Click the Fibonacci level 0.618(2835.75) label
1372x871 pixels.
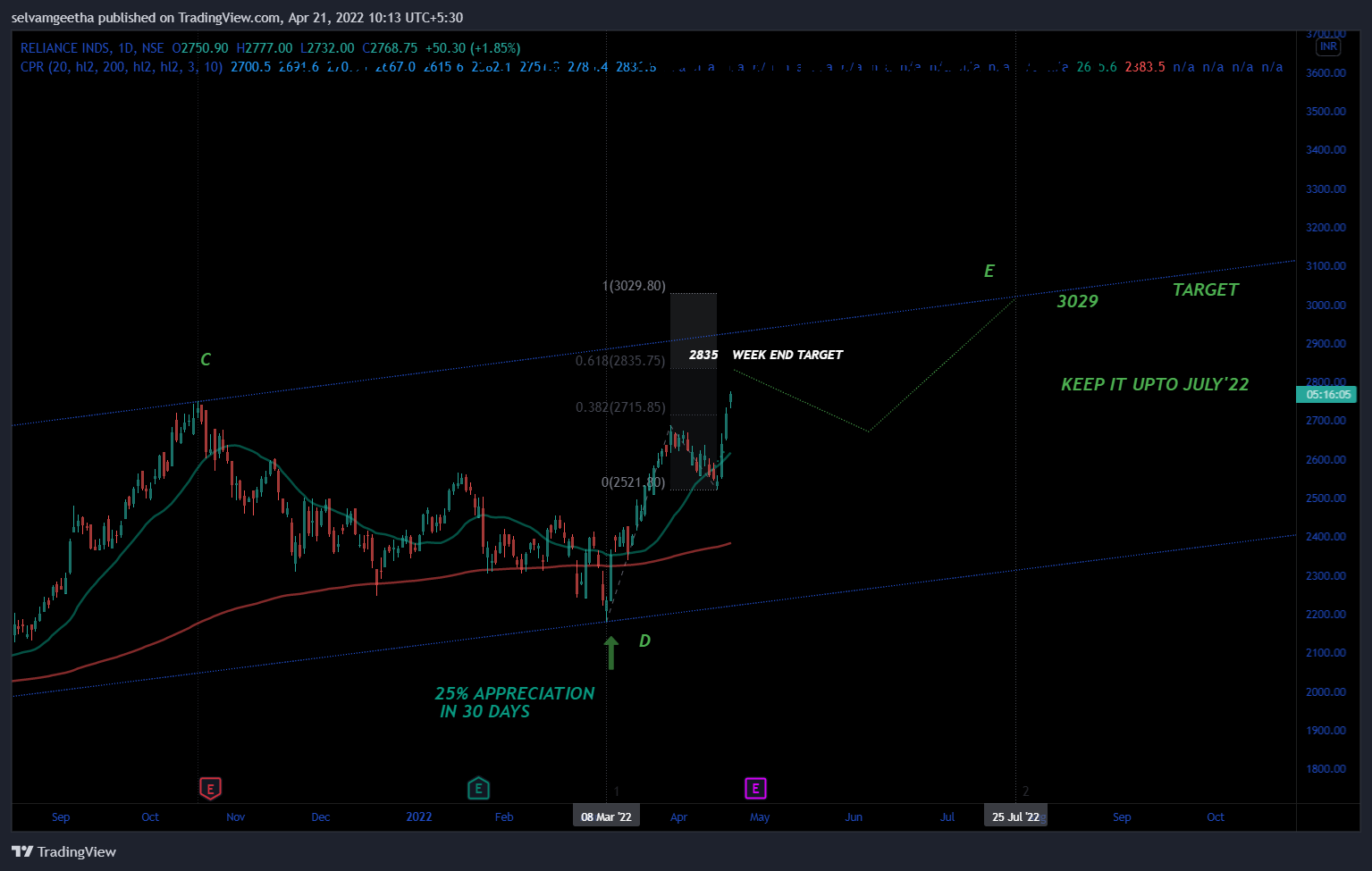(x=620, y=361)
